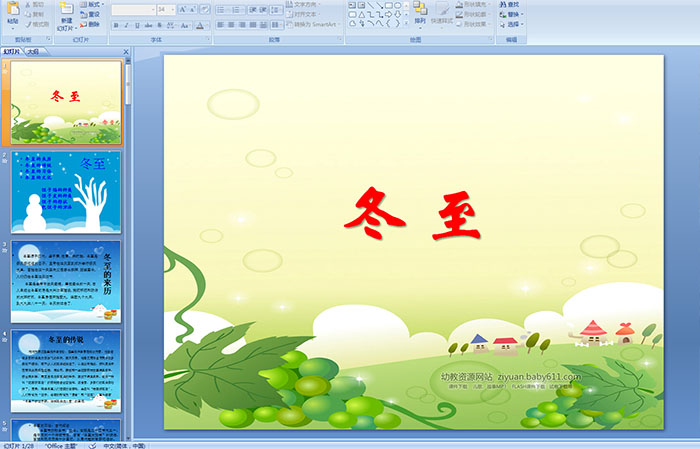
Task: Select the Text Box shape
Action: (352, 5)
